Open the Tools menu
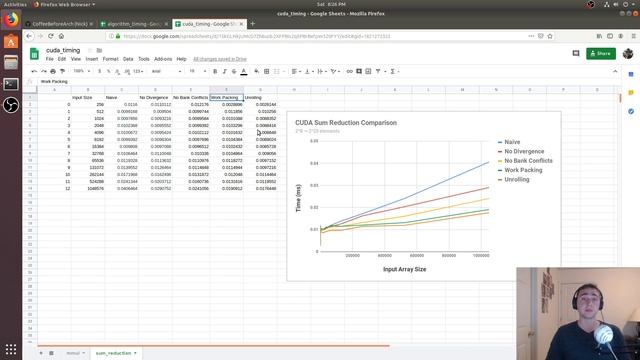Viewport: 640px width, 360px height. [144, 59]
